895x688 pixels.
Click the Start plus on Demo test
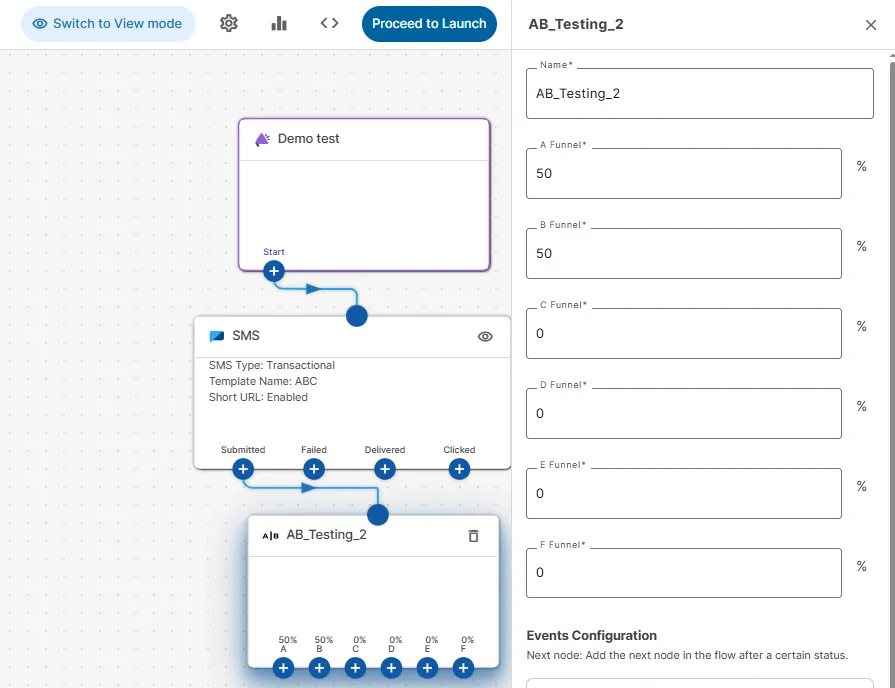click(274, 270)
